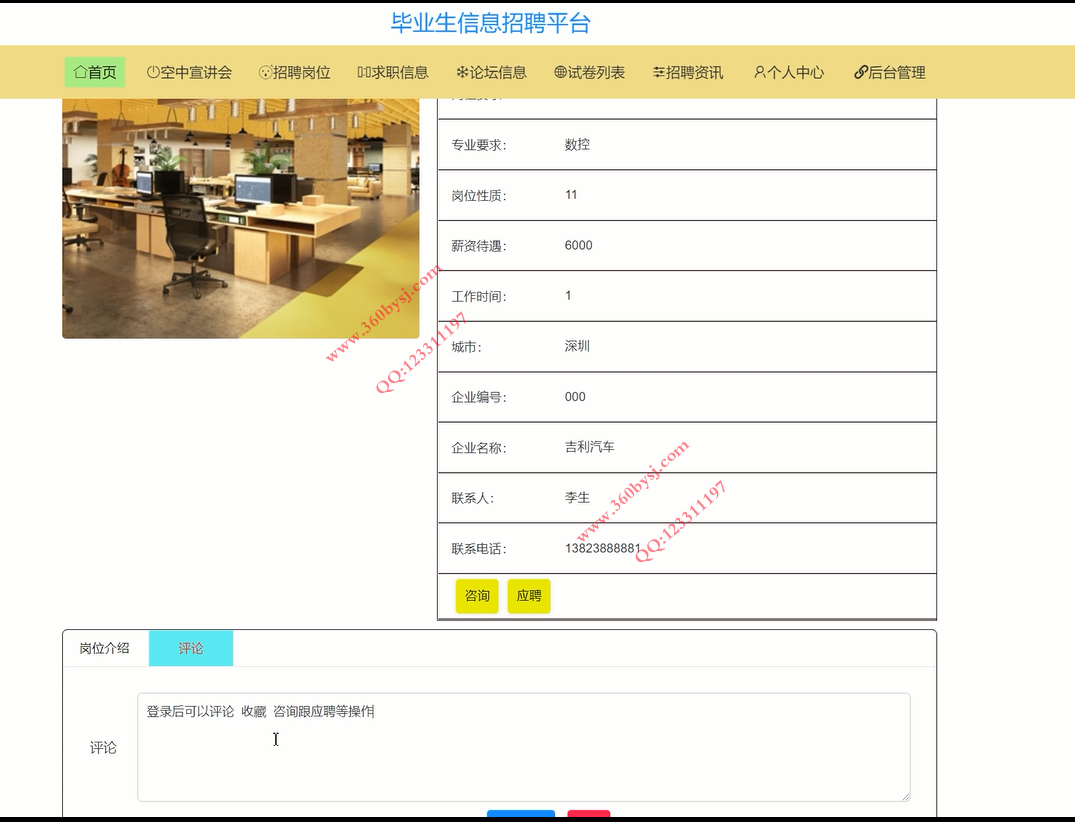The height and width of the screenshot is (822, 1075).
Task: Click the 薪资待遇 label
Action: pos(479,246)
